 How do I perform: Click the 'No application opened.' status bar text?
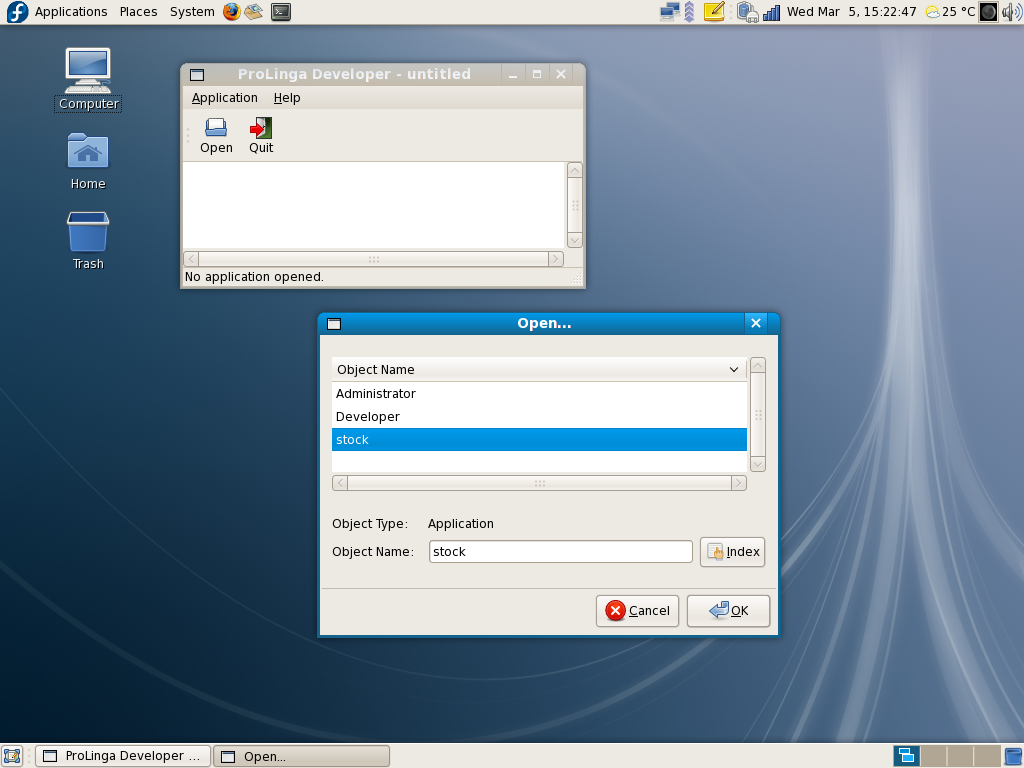coord(254,277)
